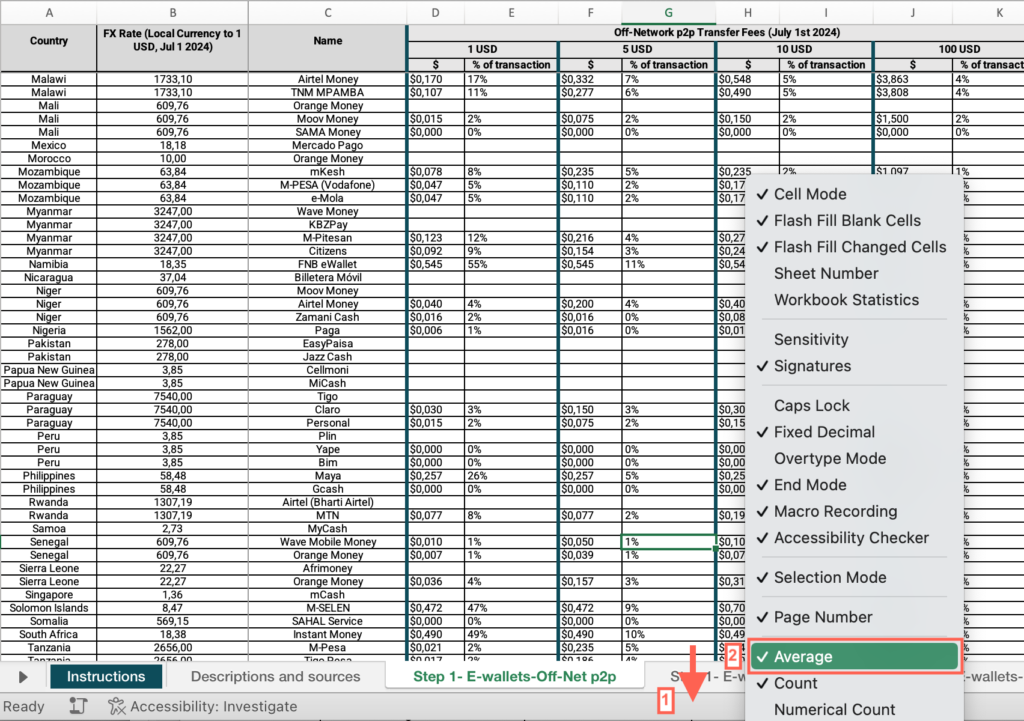Toggle Cell Mode in status bar menu

point(854,194)
